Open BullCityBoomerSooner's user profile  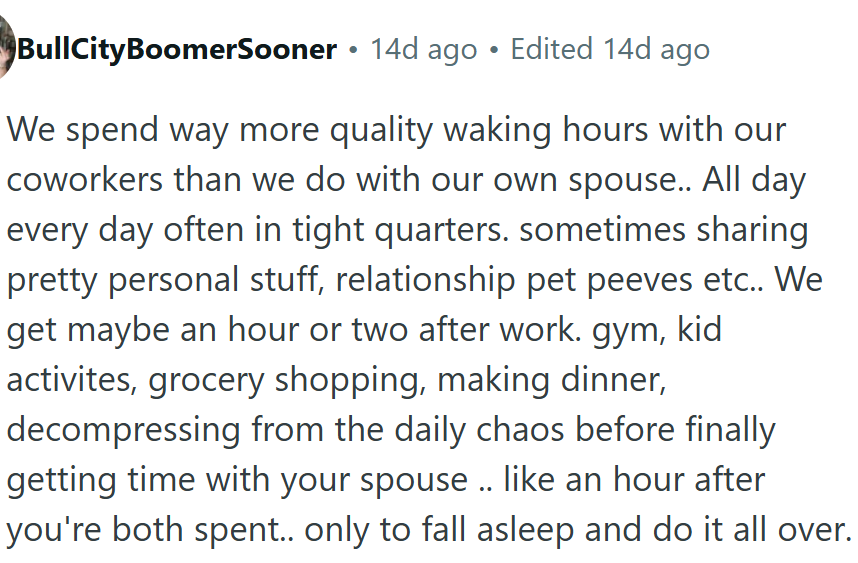177,49
